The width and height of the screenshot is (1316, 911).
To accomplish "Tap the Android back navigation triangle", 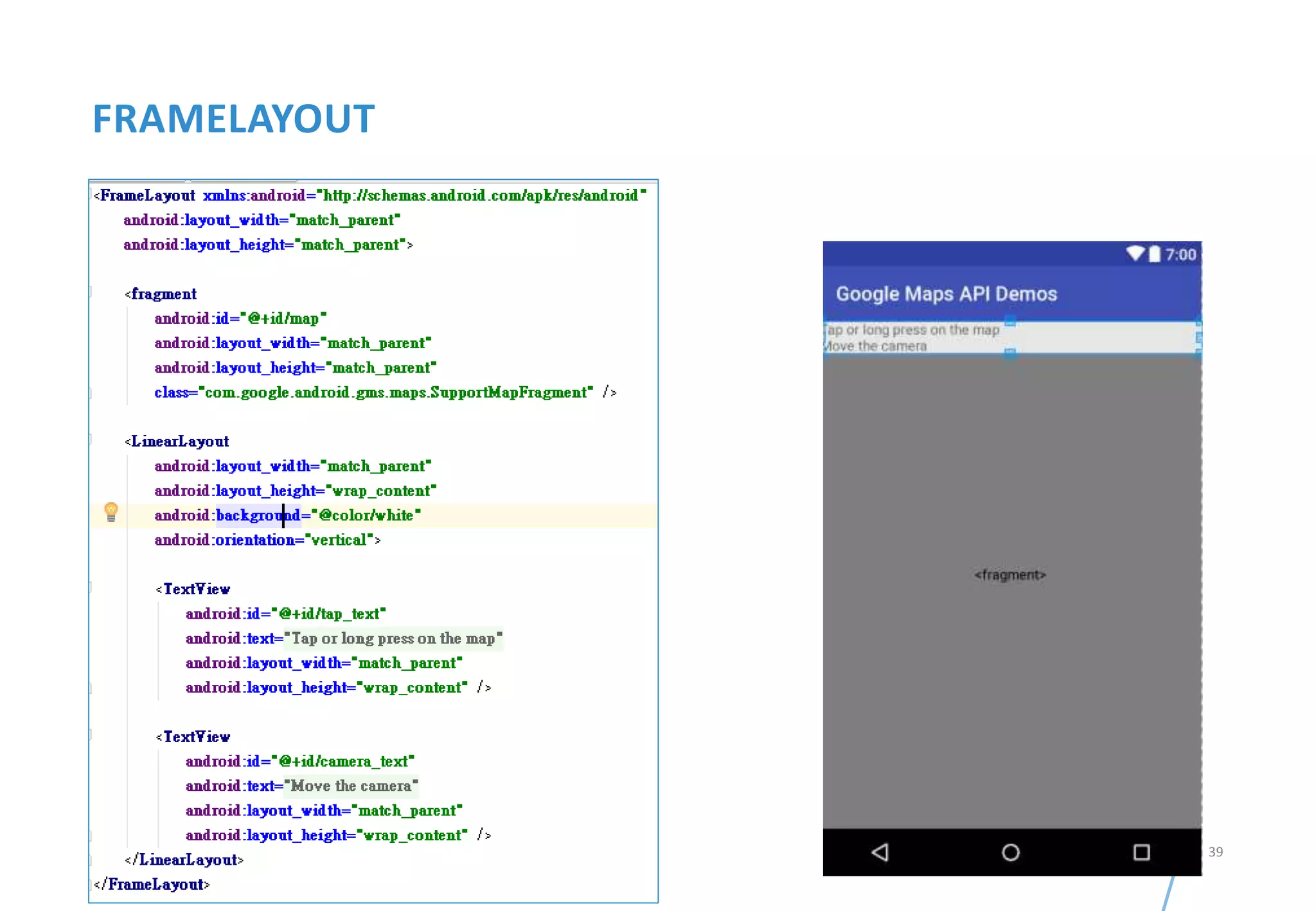I will [x=880, y=853].
